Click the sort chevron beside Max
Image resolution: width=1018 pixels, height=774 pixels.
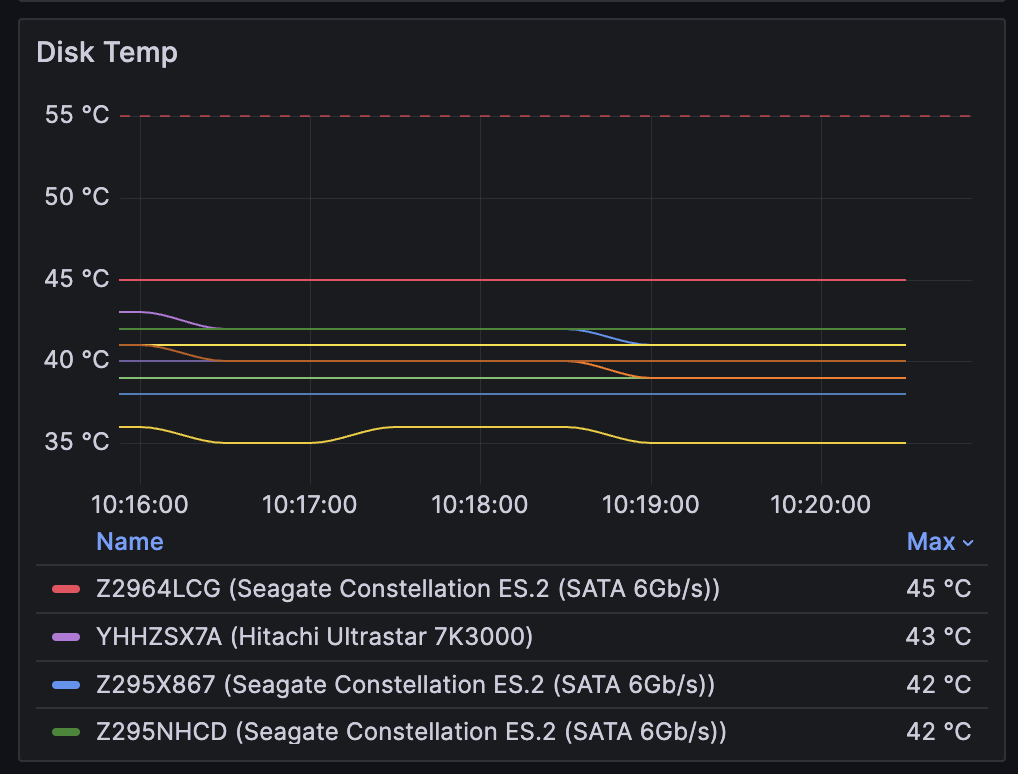pyautogui.click(x=967, y=543)
